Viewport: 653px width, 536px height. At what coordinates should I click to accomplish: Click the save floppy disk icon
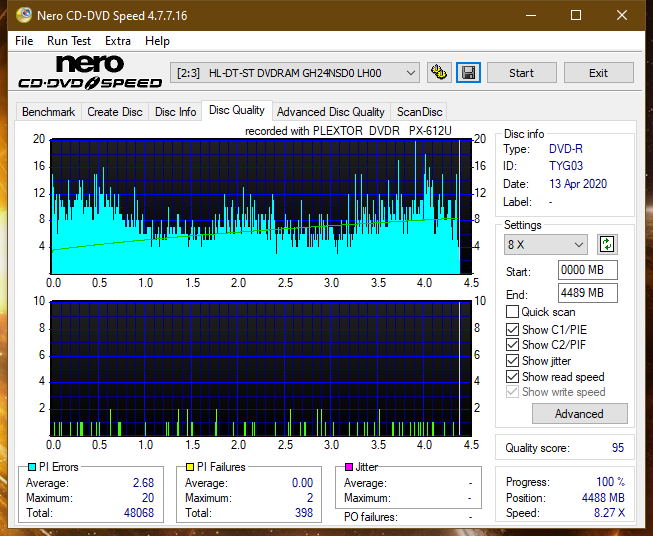pos(468,73)
